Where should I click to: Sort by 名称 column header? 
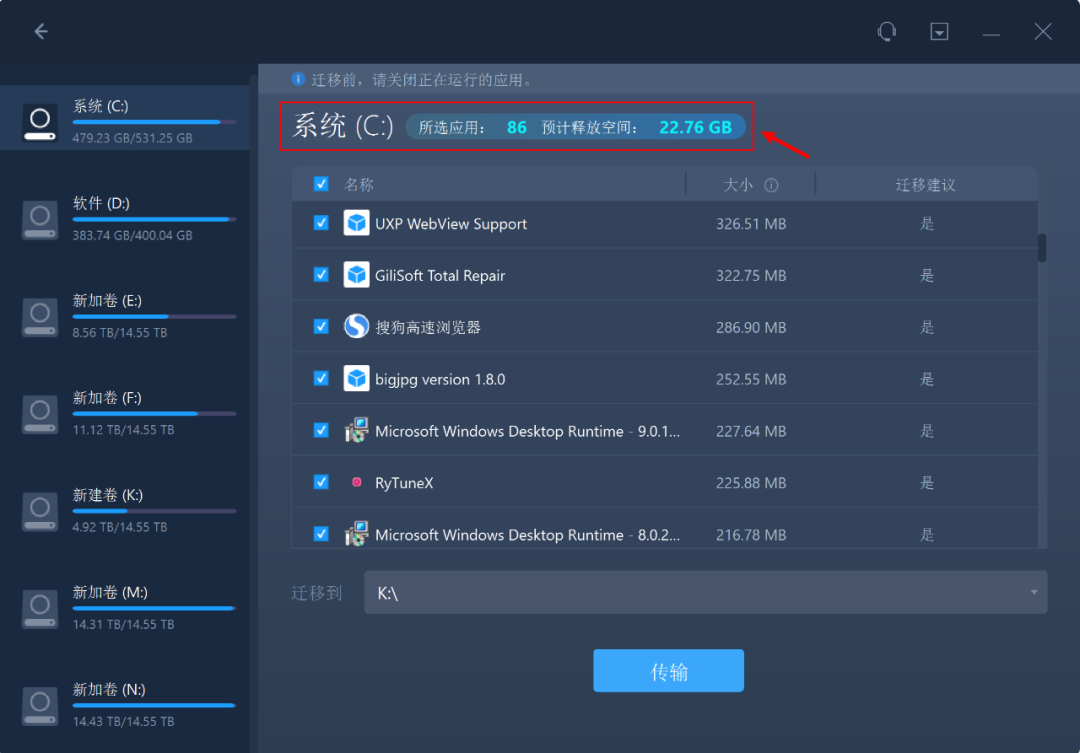click(x=359, y=185)
